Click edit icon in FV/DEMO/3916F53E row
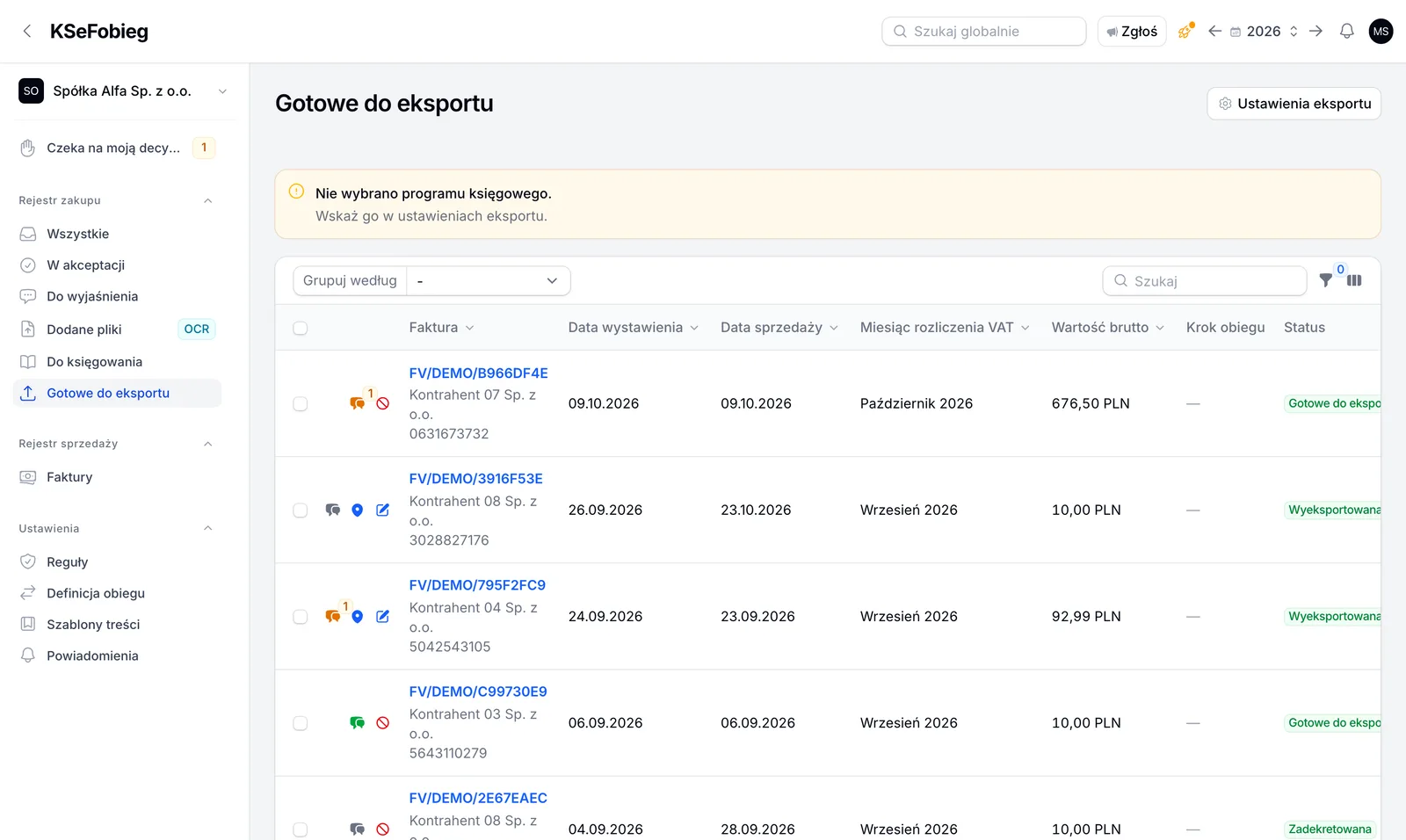The image size is (1406, 840). tap(383, 510)
